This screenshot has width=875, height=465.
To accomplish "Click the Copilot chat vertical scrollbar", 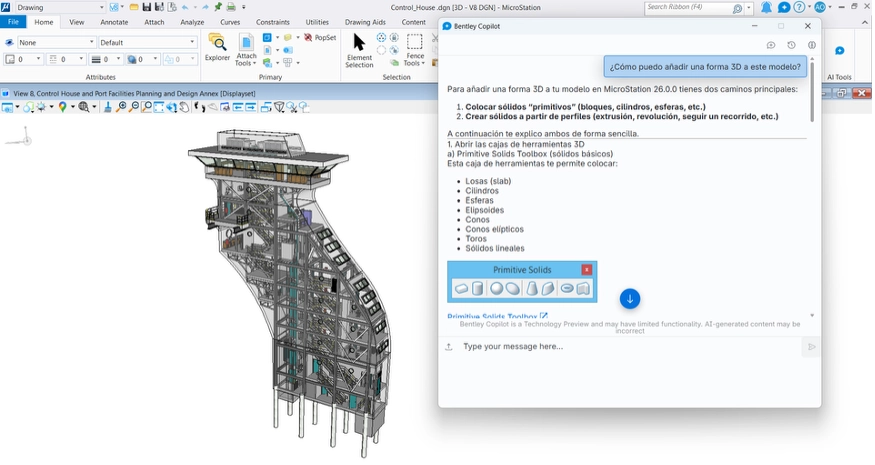I will click(x=812, y=92).
